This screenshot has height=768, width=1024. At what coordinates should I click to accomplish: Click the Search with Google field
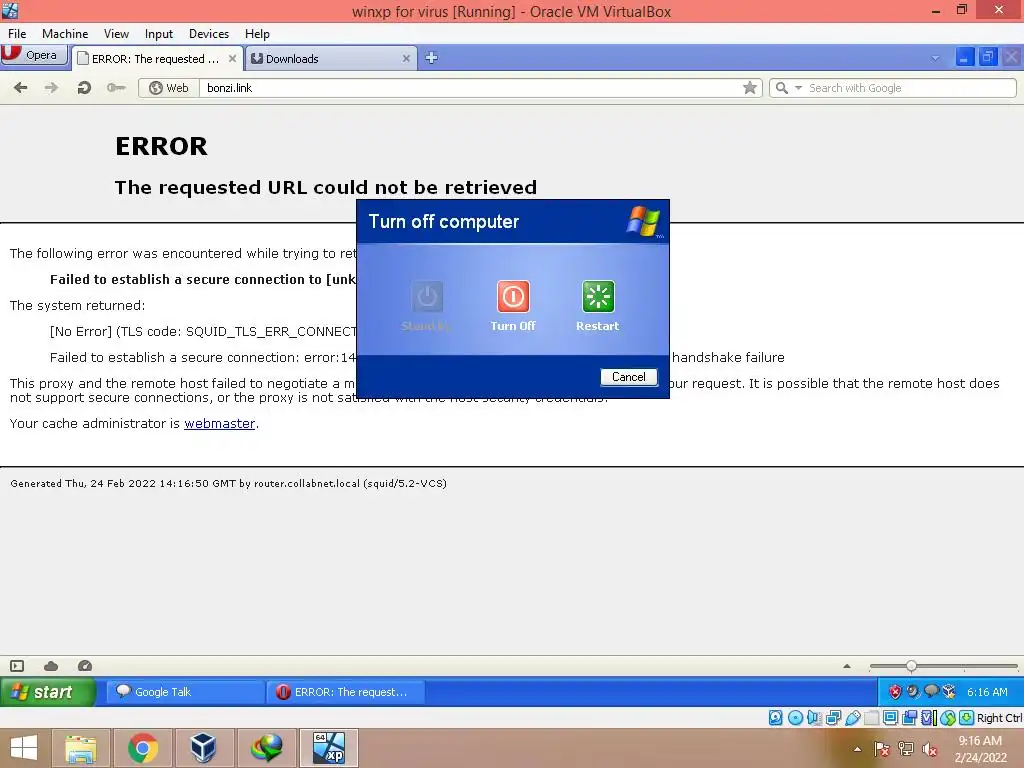(910, 88)
